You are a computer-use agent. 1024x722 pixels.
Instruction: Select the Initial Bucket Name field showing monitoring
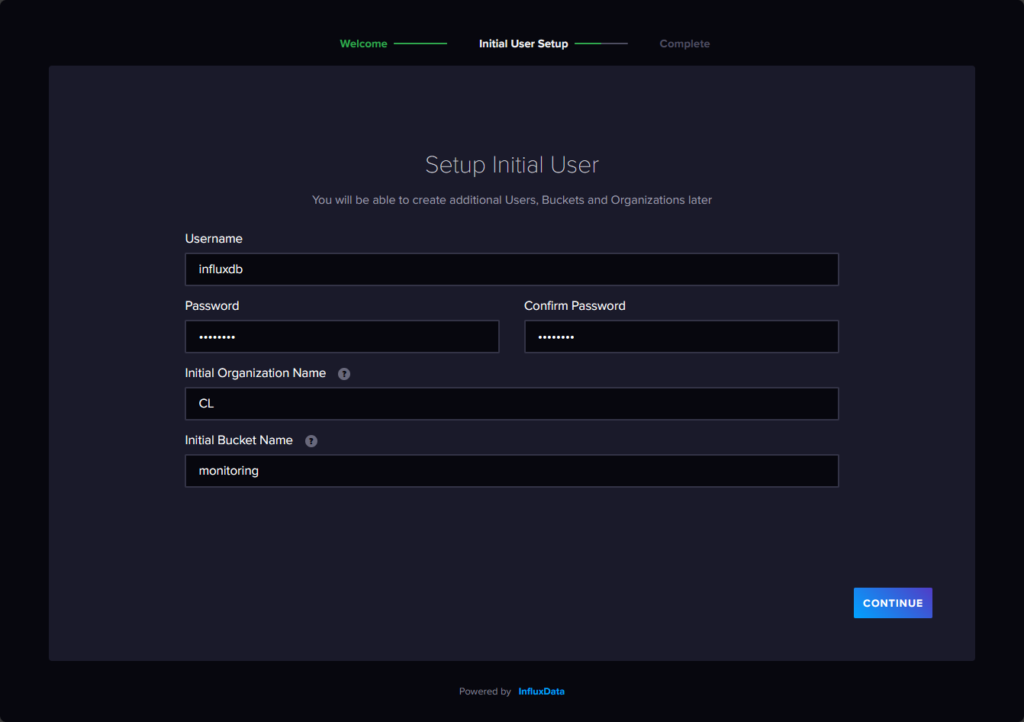coord(511,470)
